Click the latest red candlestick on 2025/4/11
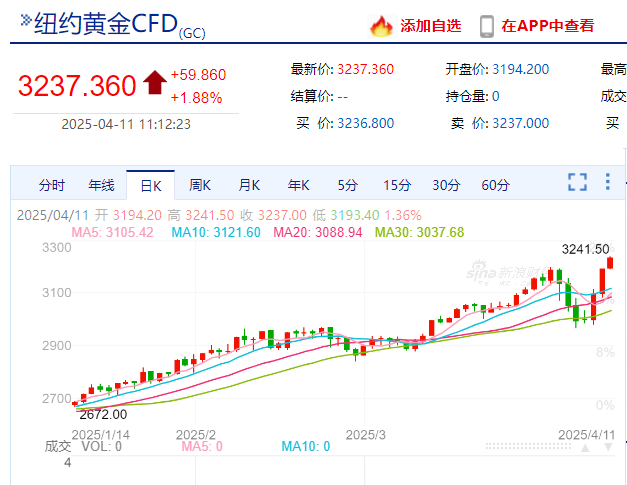The image size is (627, 485). [610, 263]
